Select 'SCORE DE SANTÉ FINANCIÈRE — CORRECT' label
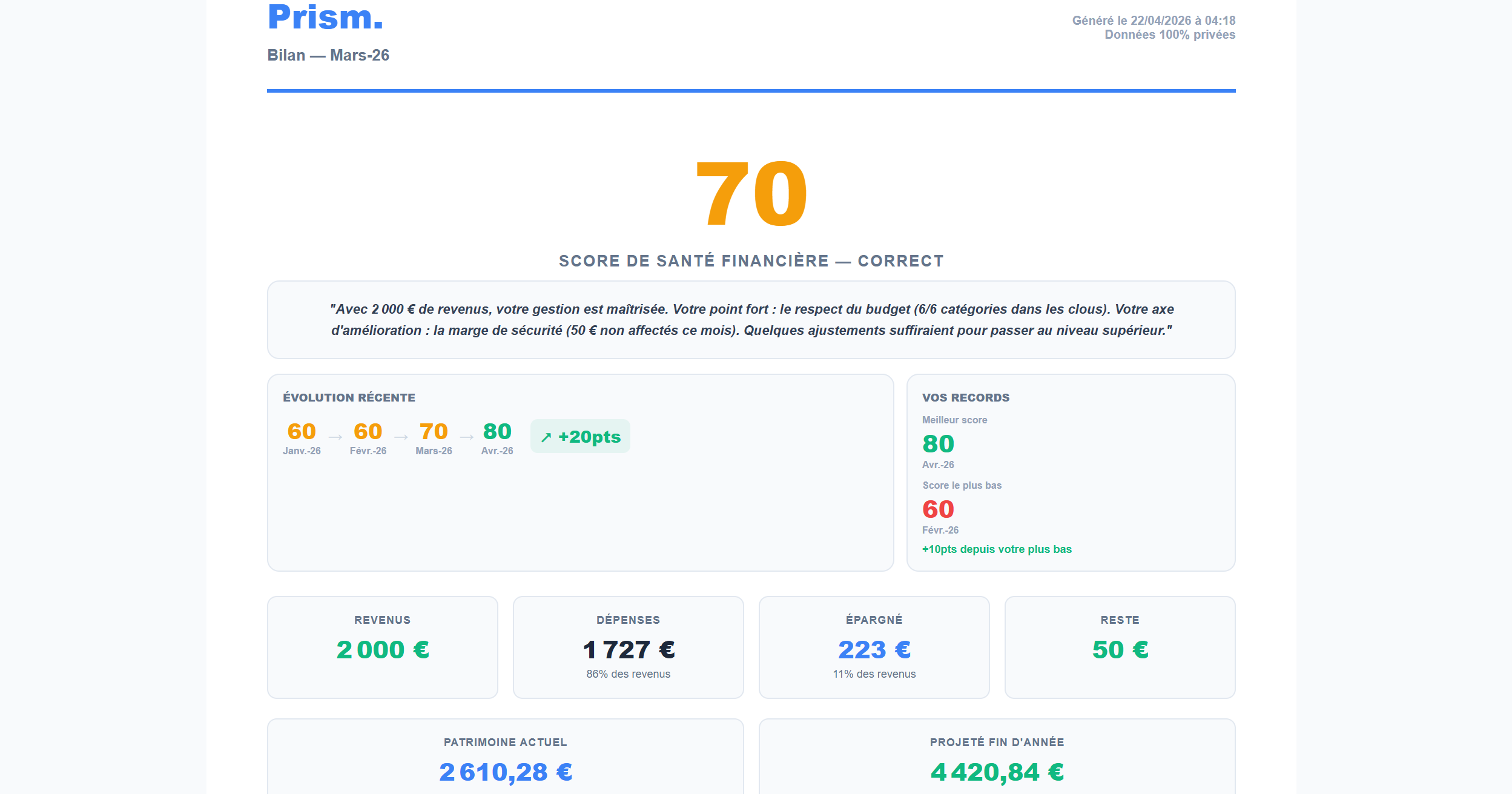The width and height of the screenshot is (1512, 794). (x=751, y=261)
